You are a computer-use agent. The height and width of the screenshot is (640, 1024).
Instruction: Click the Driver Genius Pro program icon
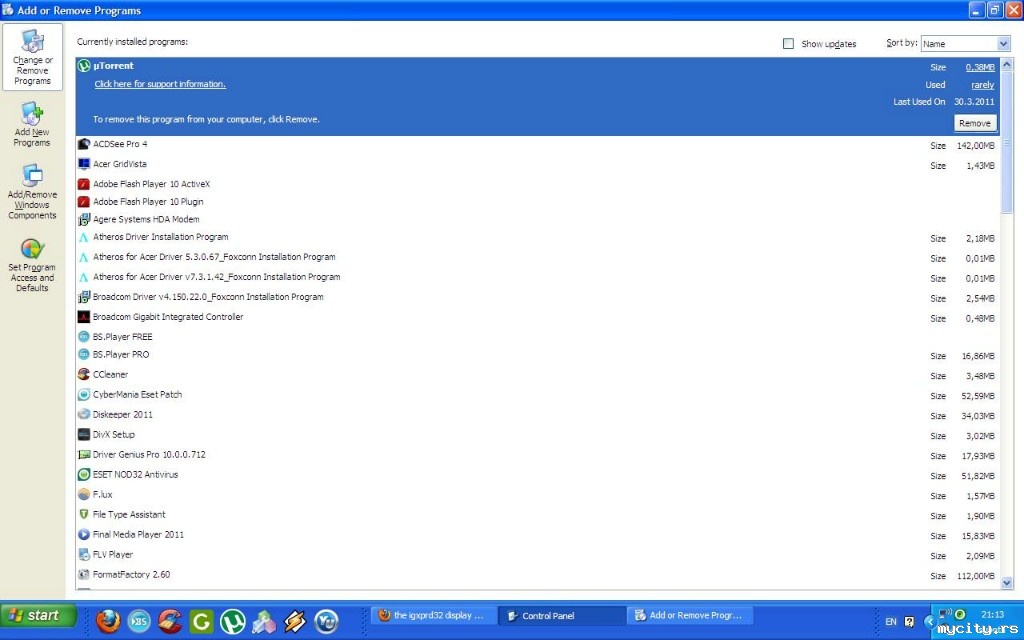click(84, 455)
